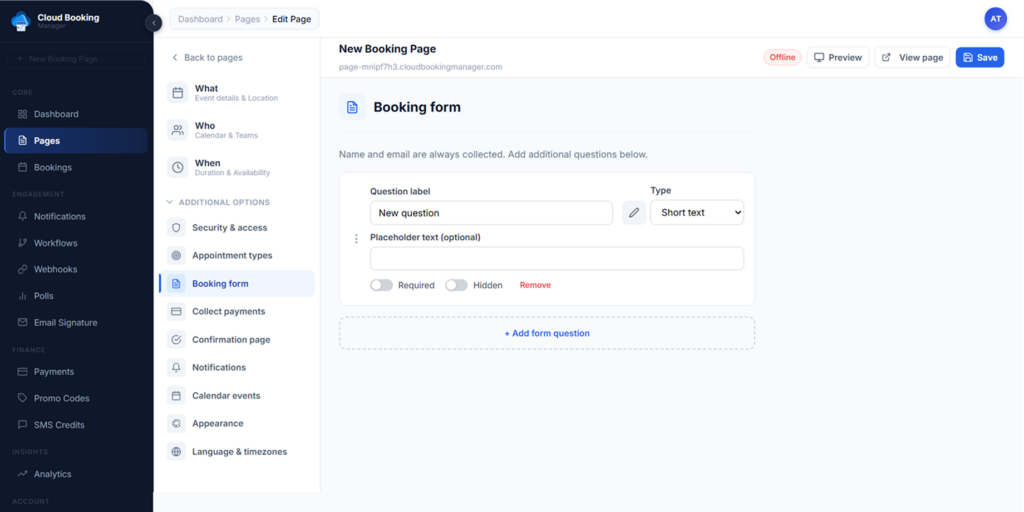Click the Security & access shield icon
The width and height of the screenshot is (1024, 512).
click(x=176, y=228)
